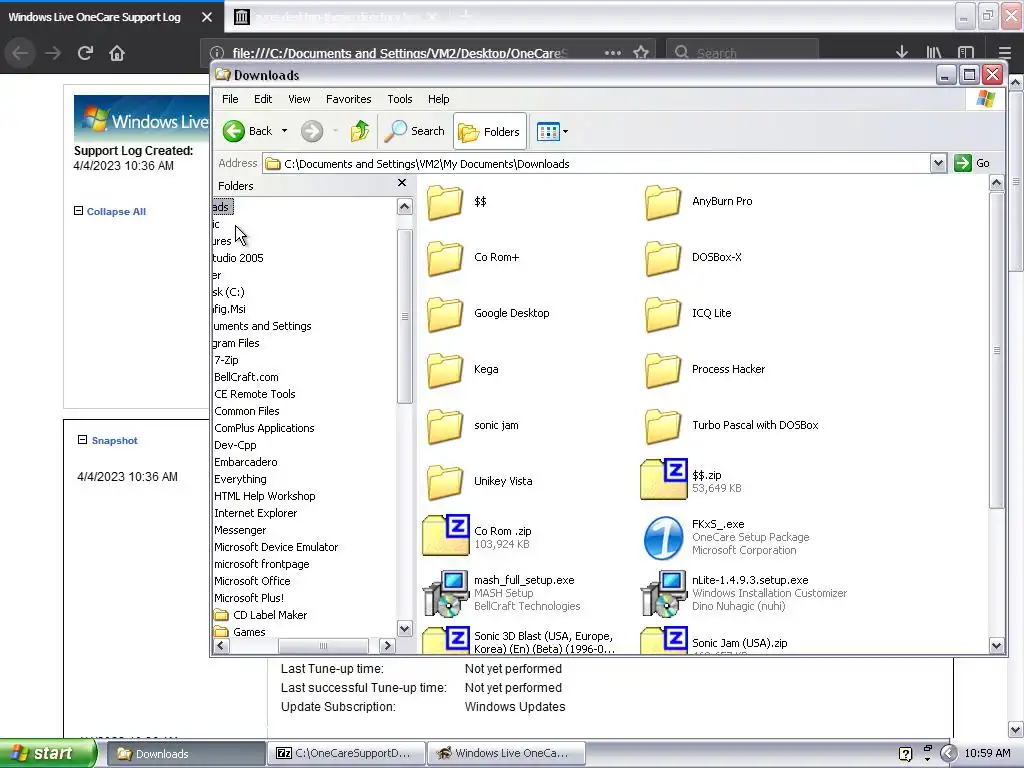Open the browser hamburger menu
1024x768 pixels.
1004,52
